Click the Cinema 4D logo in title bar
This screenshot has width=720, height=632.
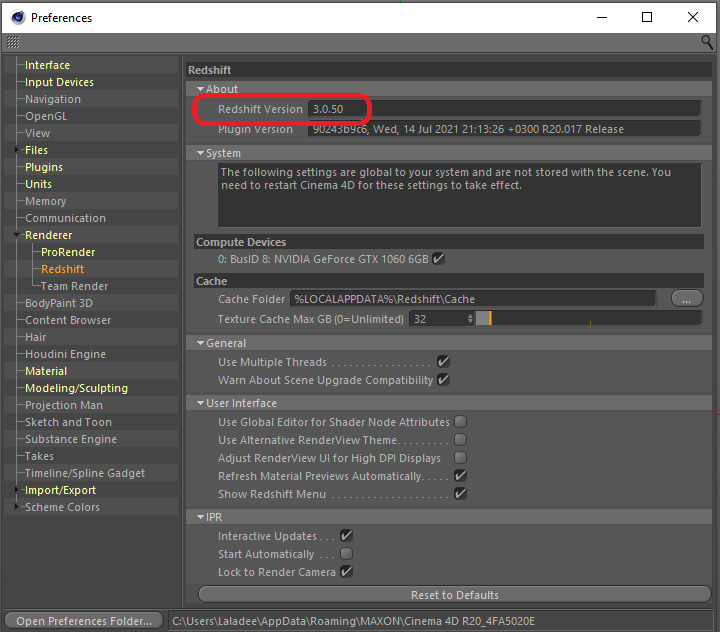[18, 17]
